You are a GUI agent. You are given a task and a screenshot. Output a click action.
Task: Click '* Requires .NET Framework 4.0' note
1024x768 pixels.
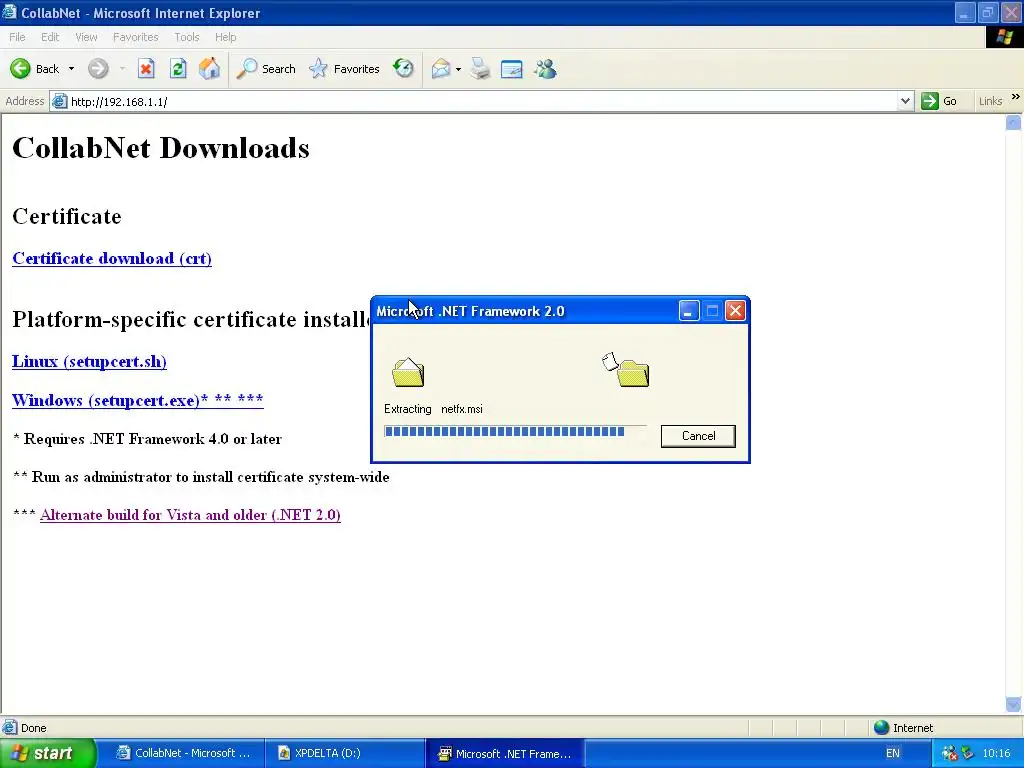pos(148,439)
